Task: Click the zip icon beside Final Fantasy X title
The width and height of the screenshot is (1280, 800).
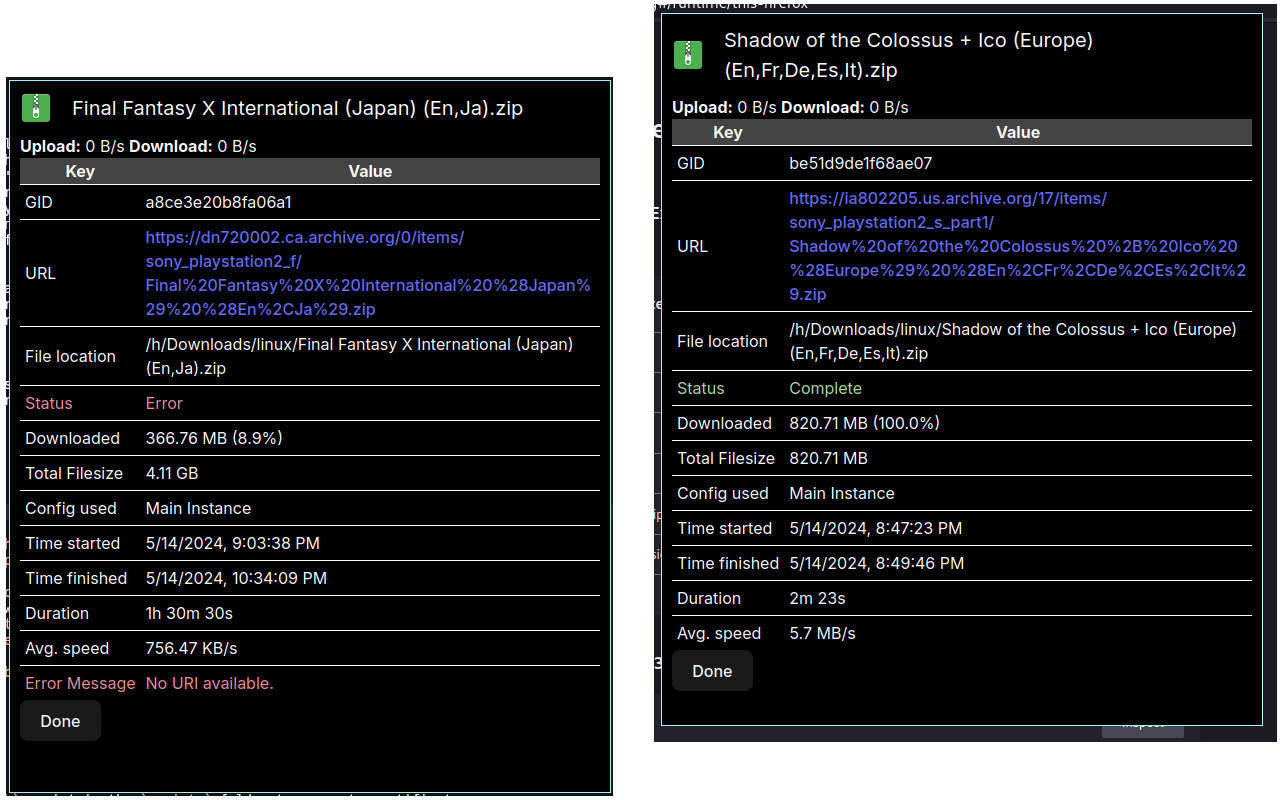Action: click(x=36, y=108)
